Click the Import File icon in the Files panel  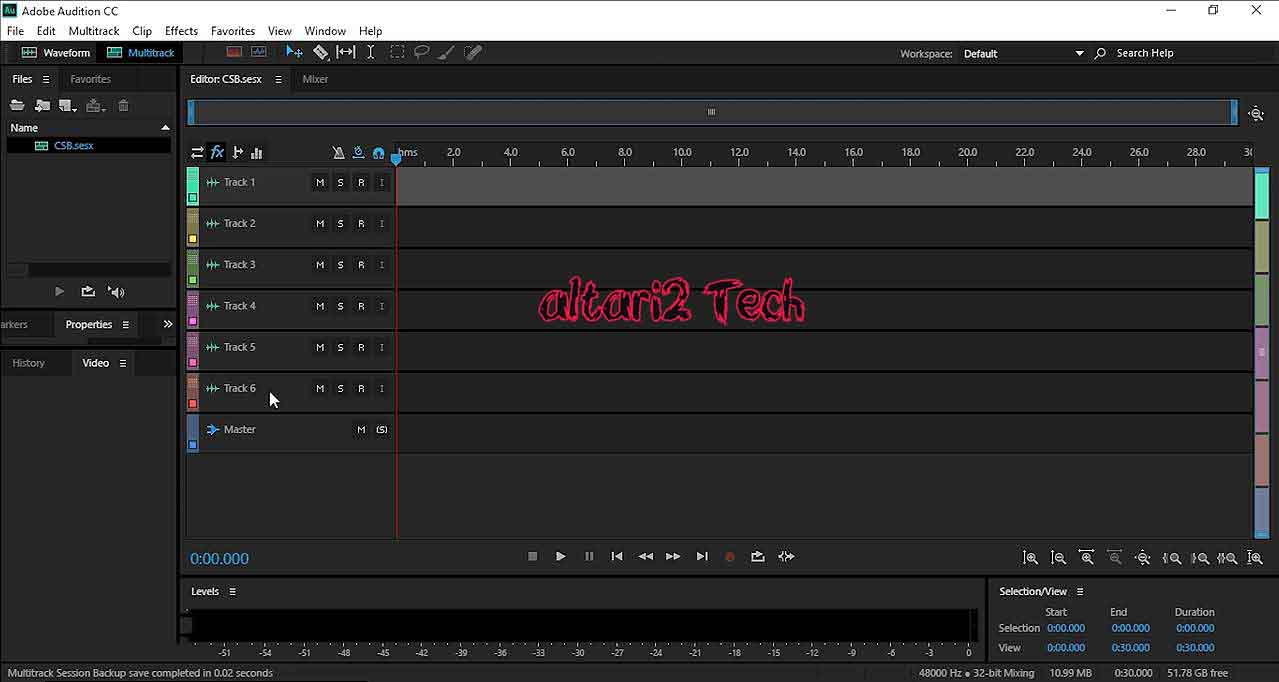[x=42, y=105]
